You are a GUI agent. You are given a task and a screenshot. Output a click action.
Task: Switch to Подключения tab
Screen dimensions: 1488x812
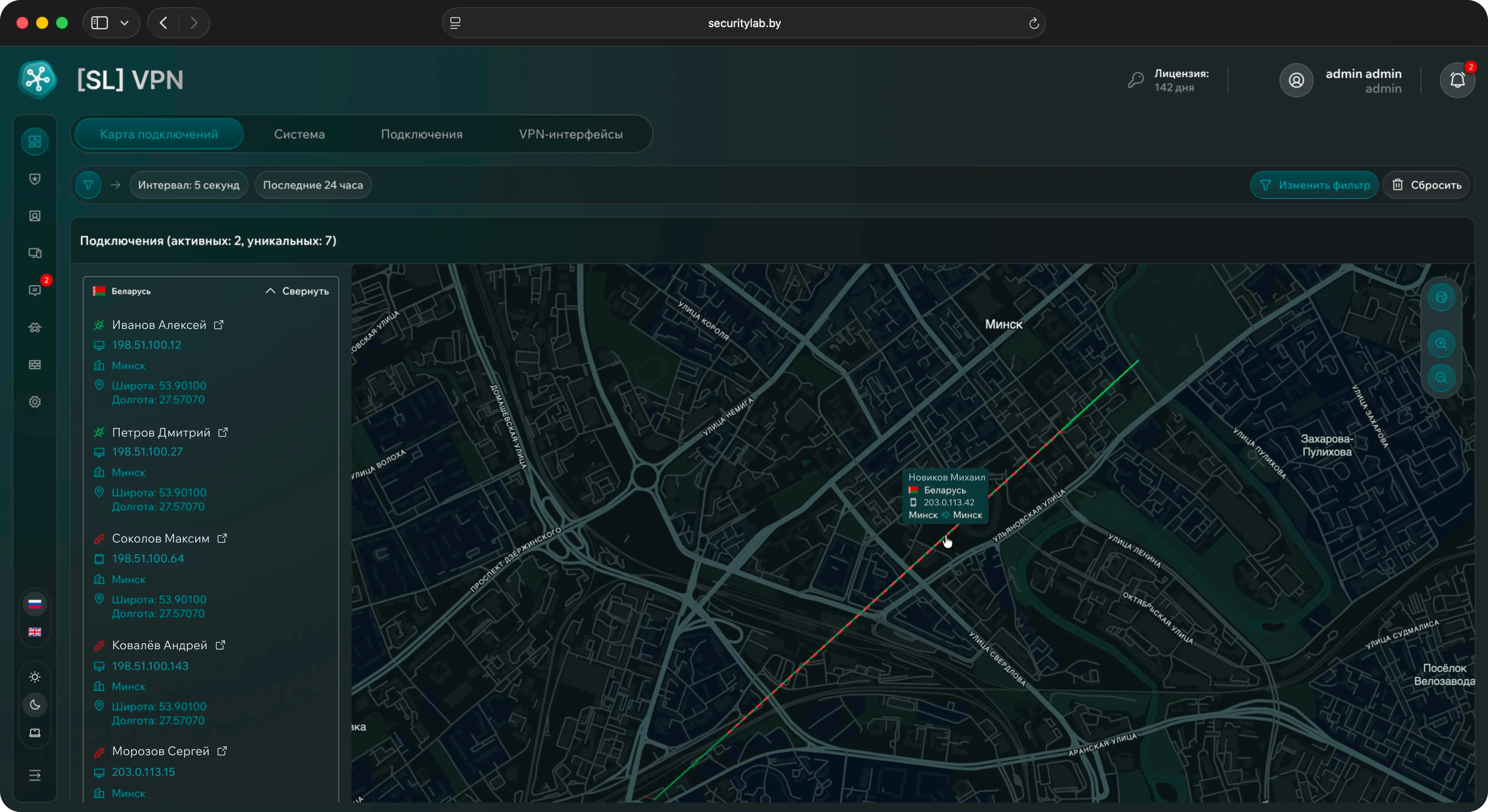(x=422, y=134)
